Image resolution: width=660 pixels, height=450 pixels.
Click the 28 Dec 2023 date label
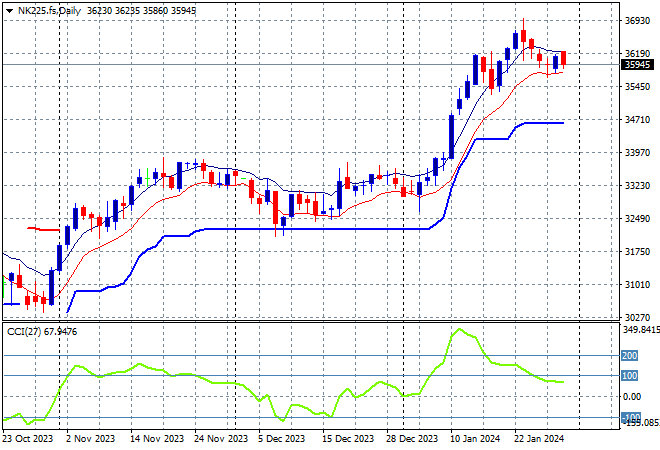click(412, 439)
